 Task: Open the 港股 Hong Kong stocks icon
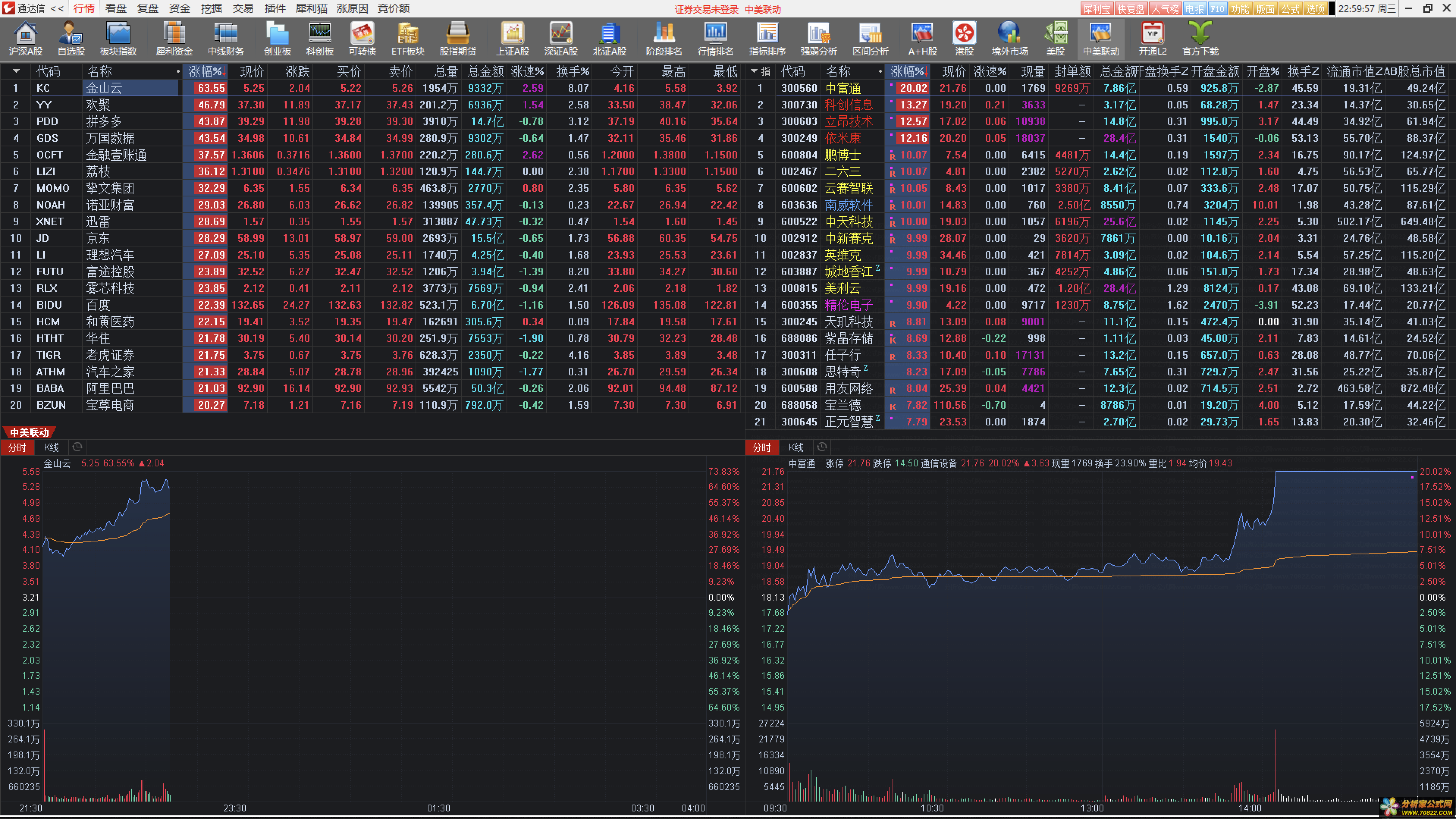964,39
